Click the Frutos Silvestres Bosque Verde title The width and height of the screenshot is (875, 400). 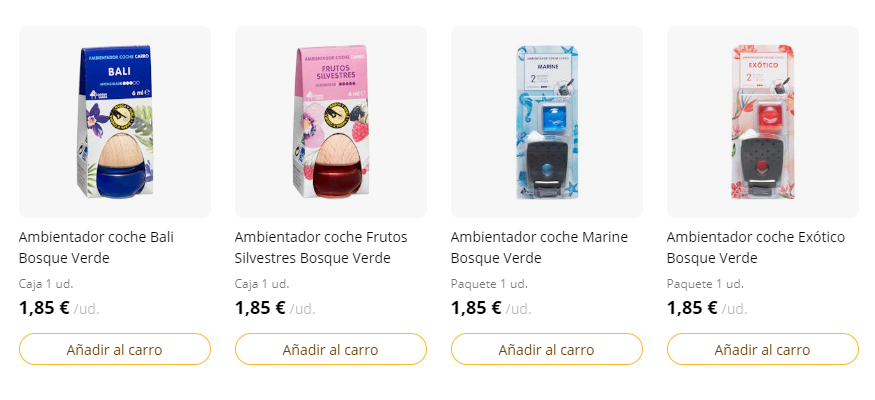tap(321, 248)
